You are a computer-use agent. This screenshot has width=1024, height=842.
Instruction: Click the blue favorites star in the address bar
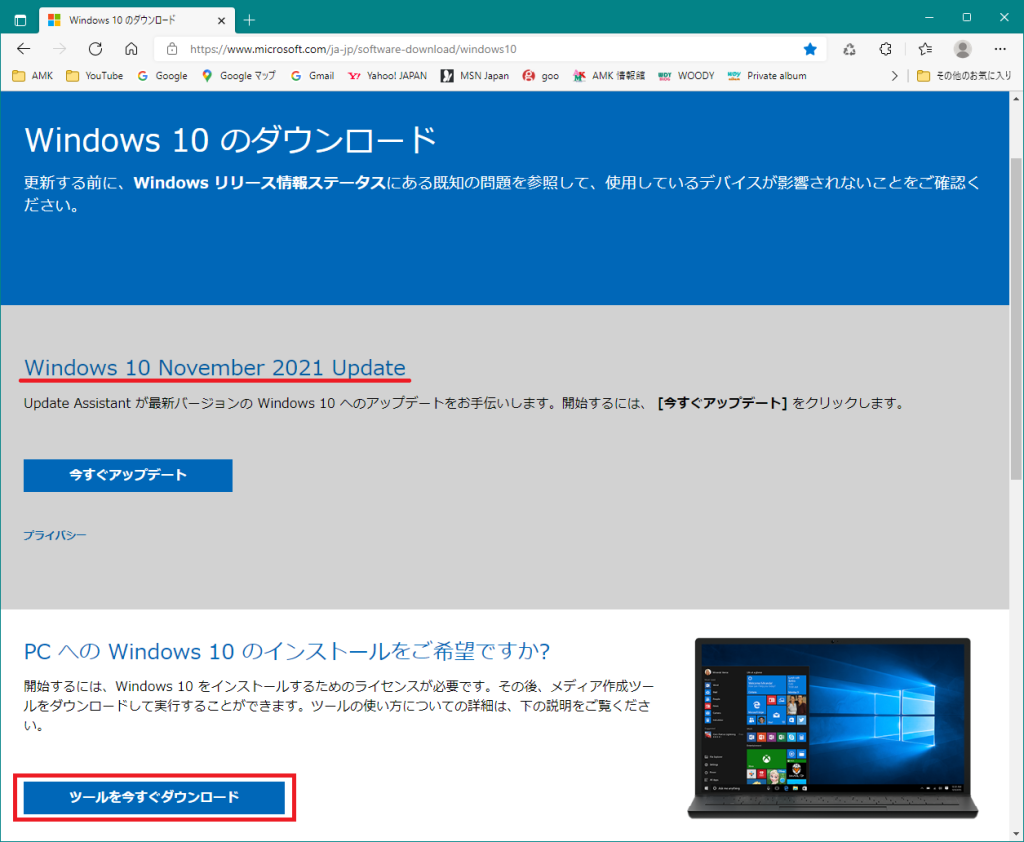pos(810,49)
